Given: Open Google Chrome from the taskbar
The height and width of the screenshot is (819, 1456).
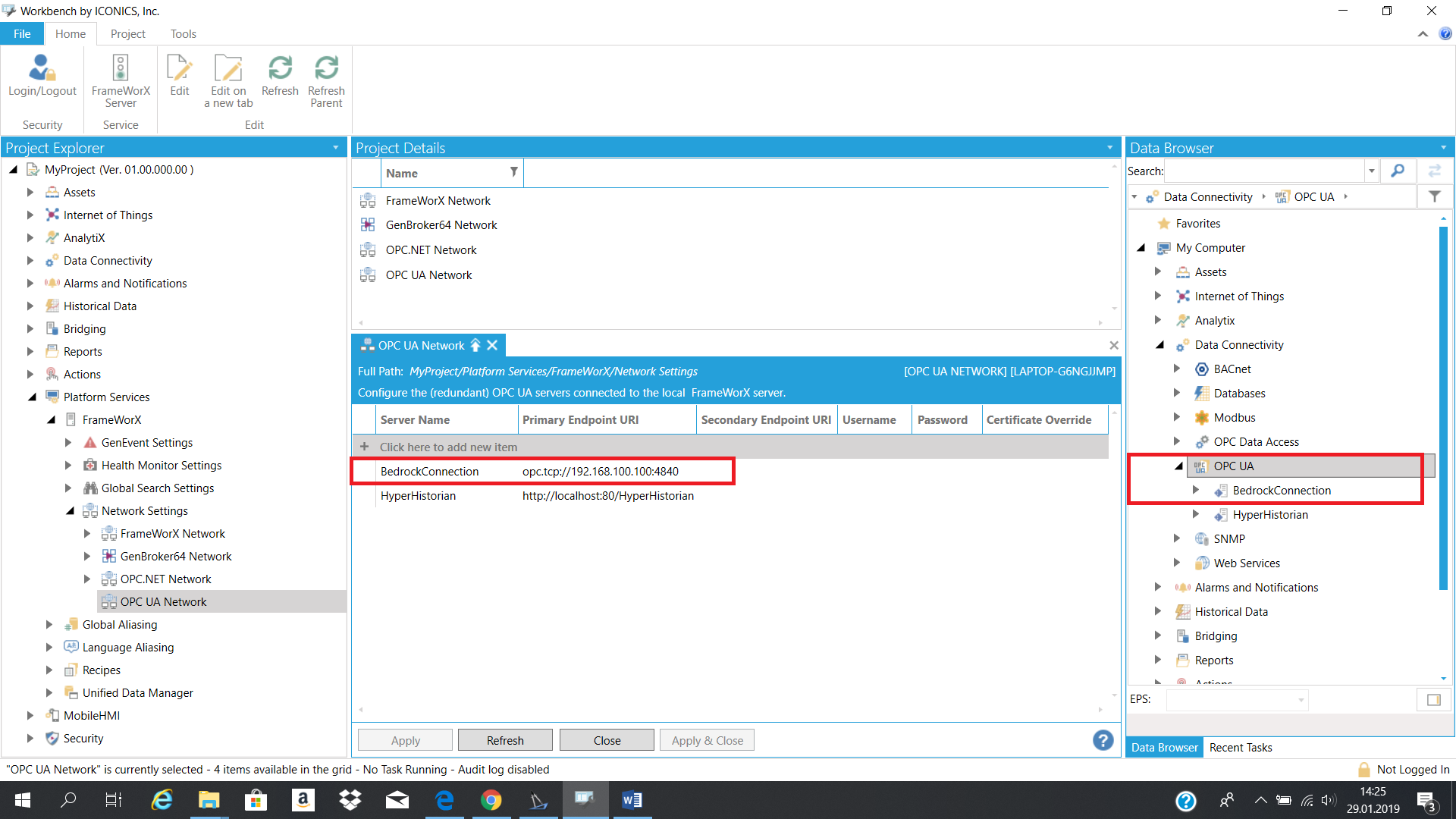Looking at the screenshot, I should [491, 800].
